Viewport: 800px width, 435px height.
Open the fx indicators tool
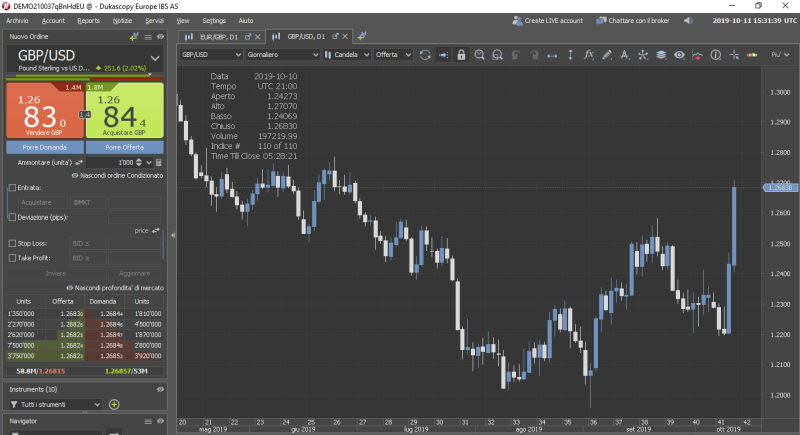[x=588, y=55]
